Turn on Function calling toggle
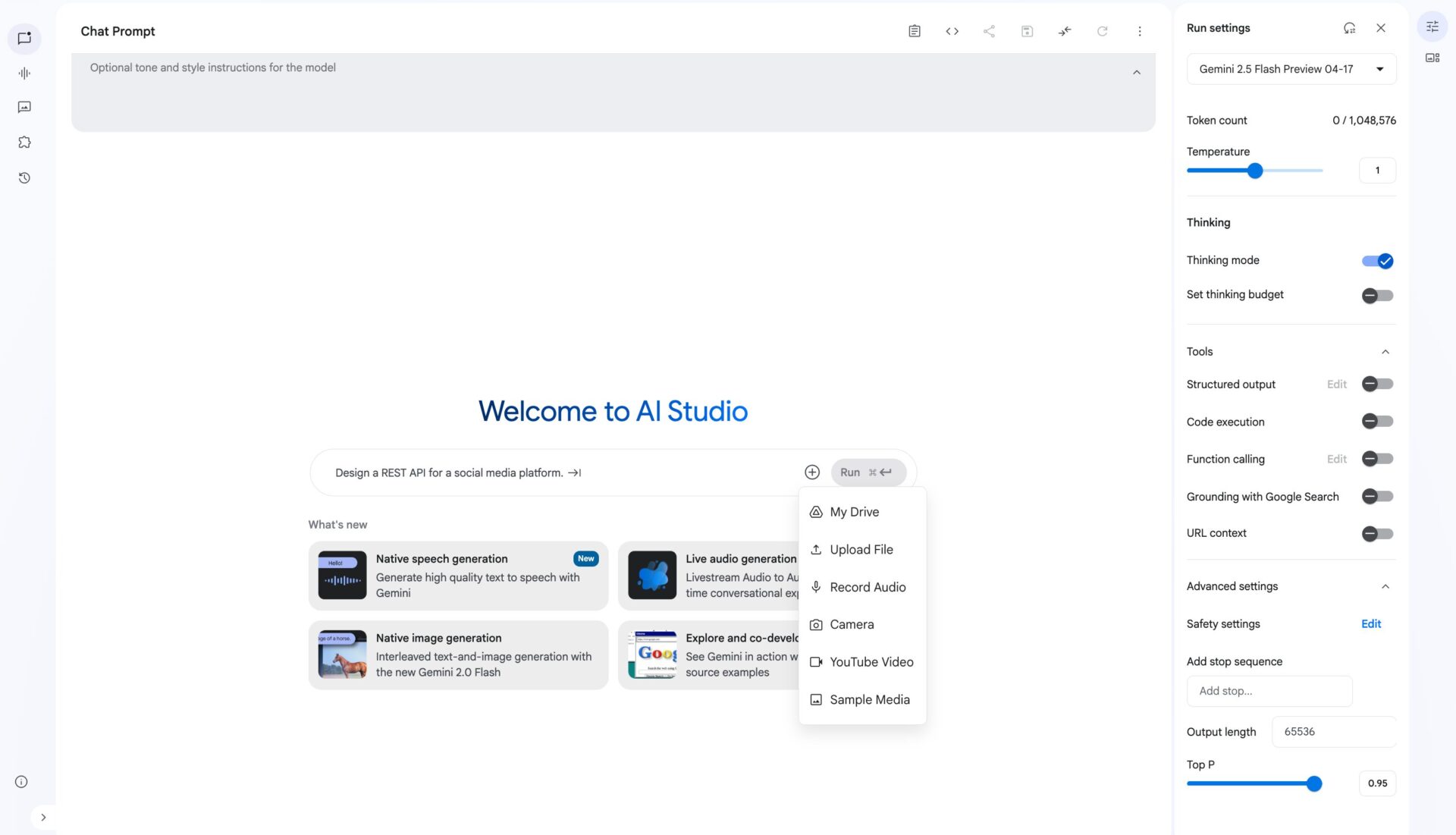This screenshot has height=835, width=1456. coord(1377,459)
